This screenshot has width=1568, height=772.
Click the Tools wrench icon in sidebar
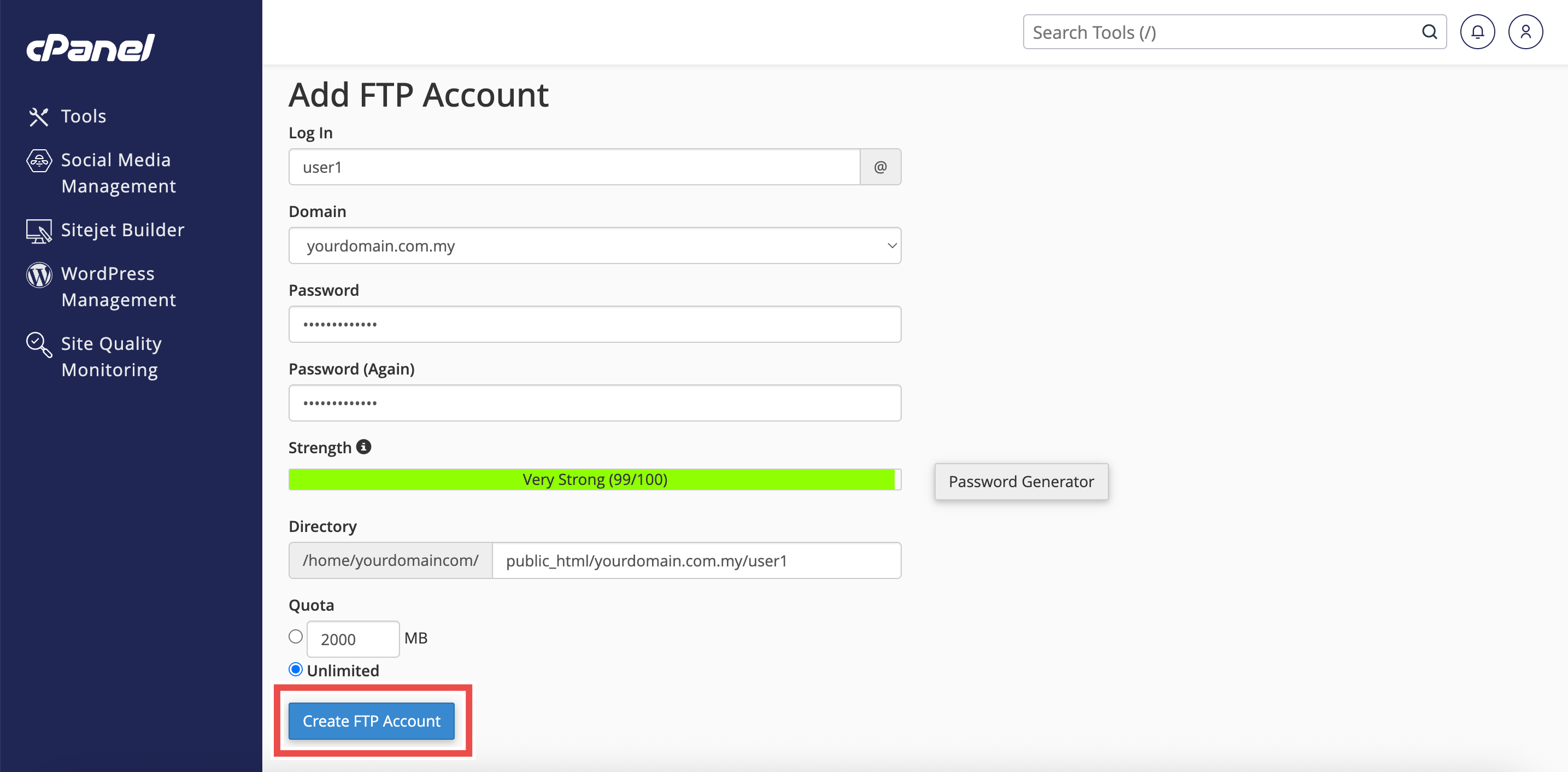38,116
